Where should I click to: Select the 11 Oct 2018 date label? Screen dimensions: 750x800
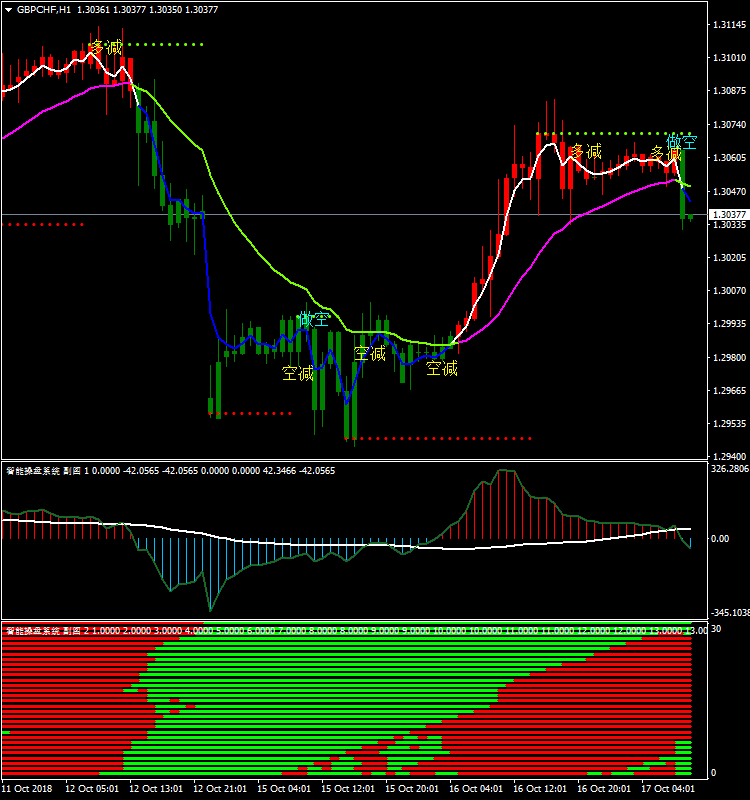[28, 788]
